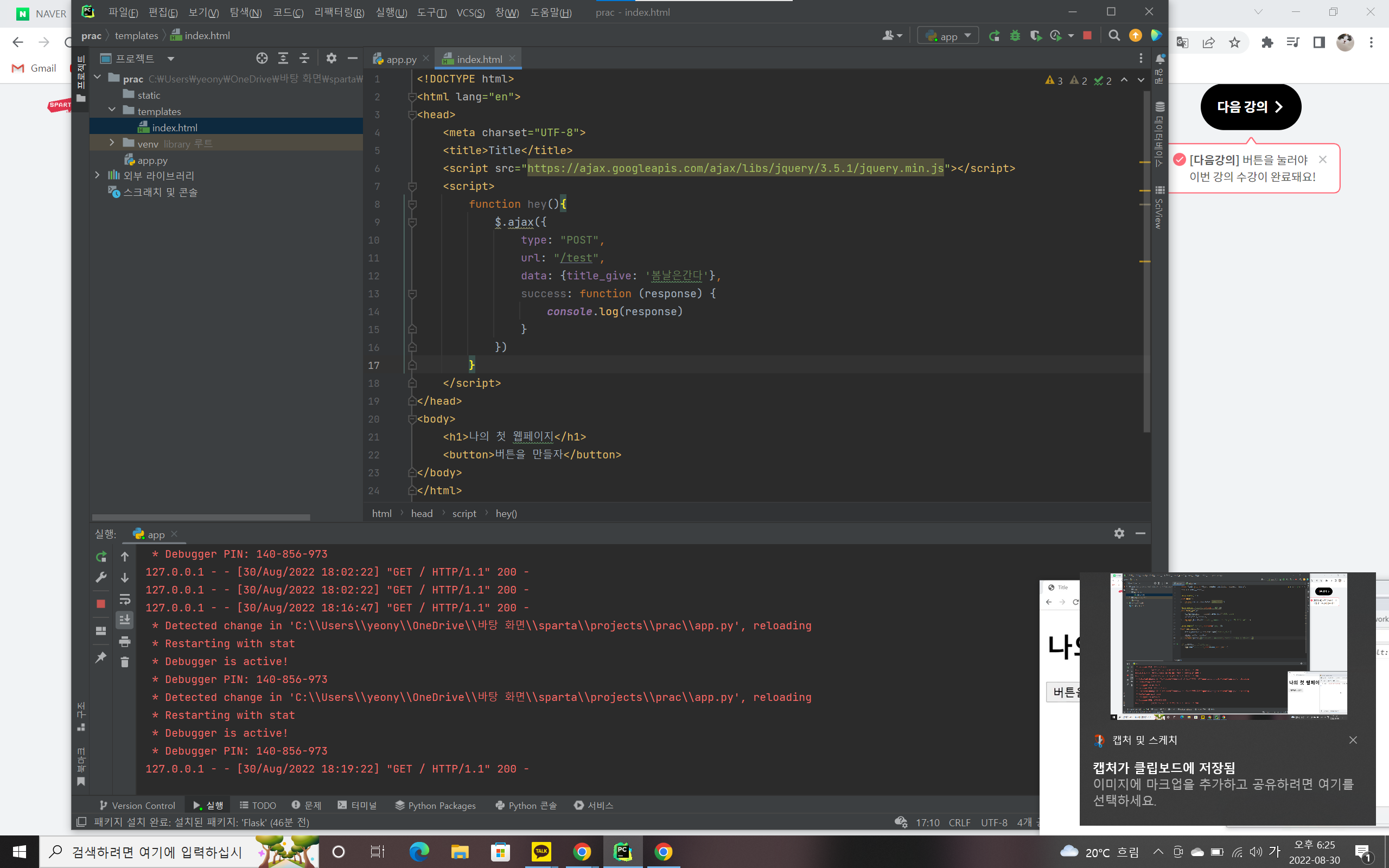Open project panel settings gear
Screen dimensions: 1389x868
tap(331, 58)
